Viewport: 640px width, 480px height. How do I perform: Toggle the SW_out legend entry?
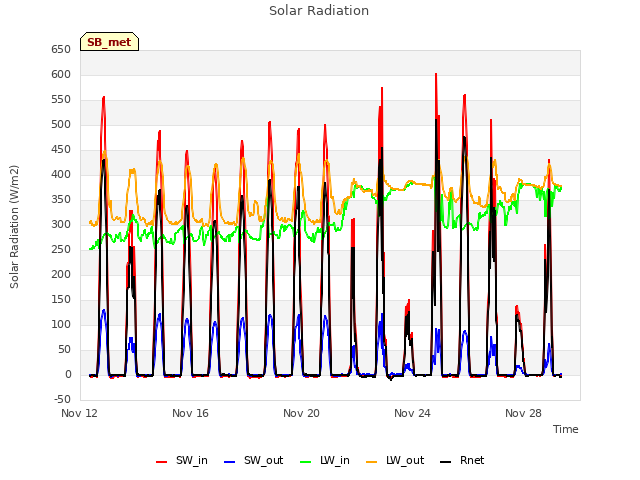253,460
